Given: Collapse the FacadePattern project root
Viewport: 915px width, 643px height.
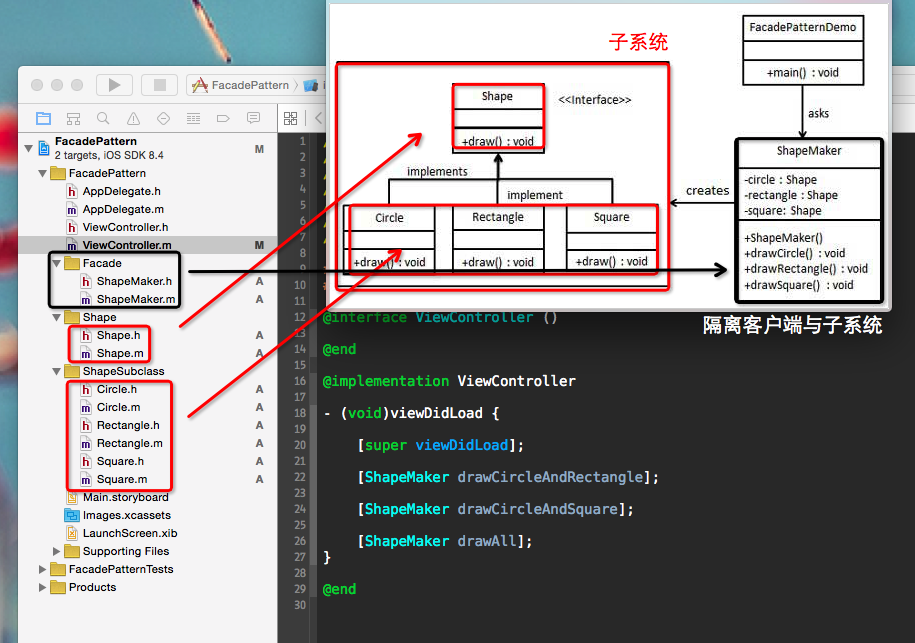Looking at the screenshot, I should (x=28, y=148).
